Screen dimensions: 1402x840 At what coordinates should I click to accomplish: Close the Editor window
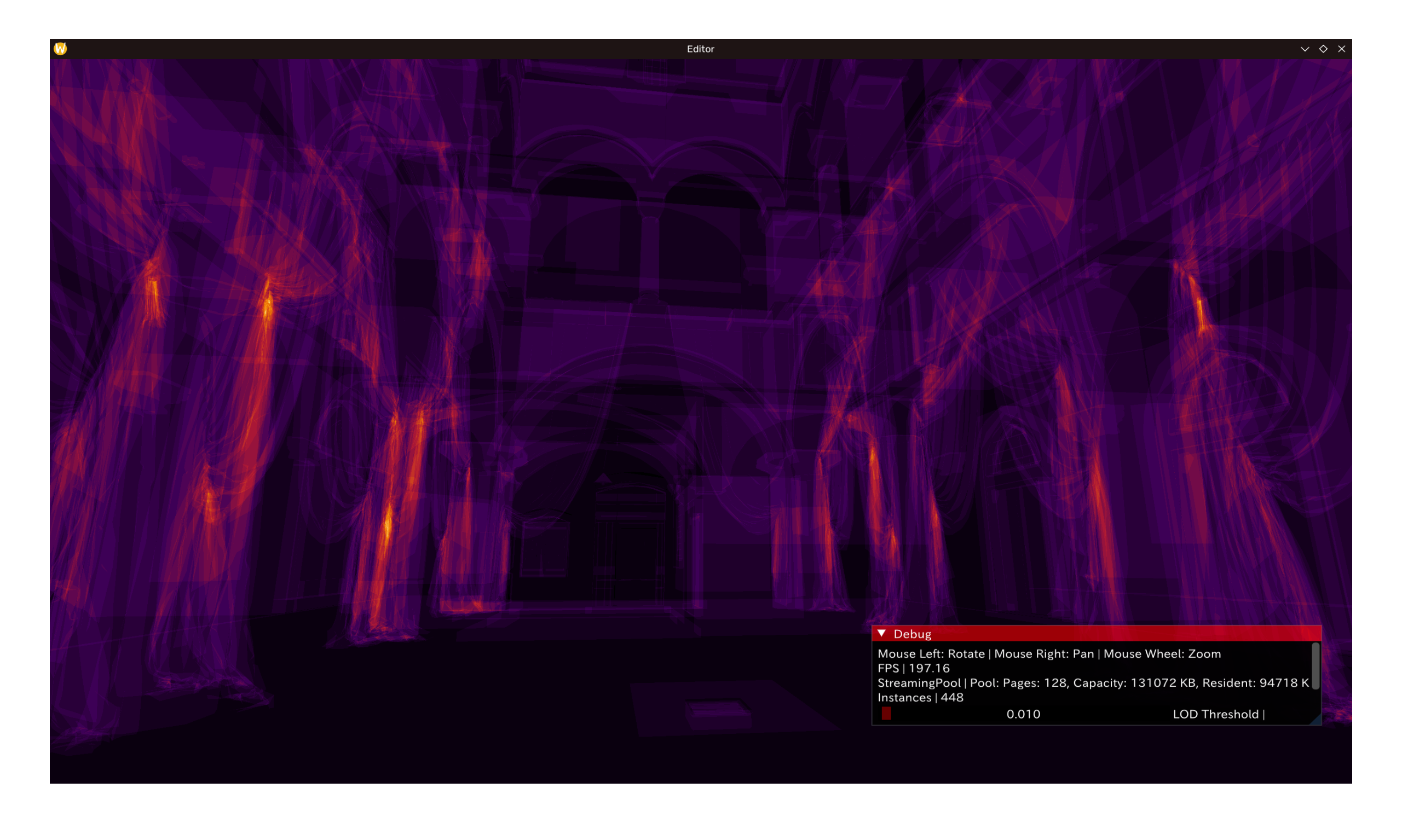[x=1341, y=49]
